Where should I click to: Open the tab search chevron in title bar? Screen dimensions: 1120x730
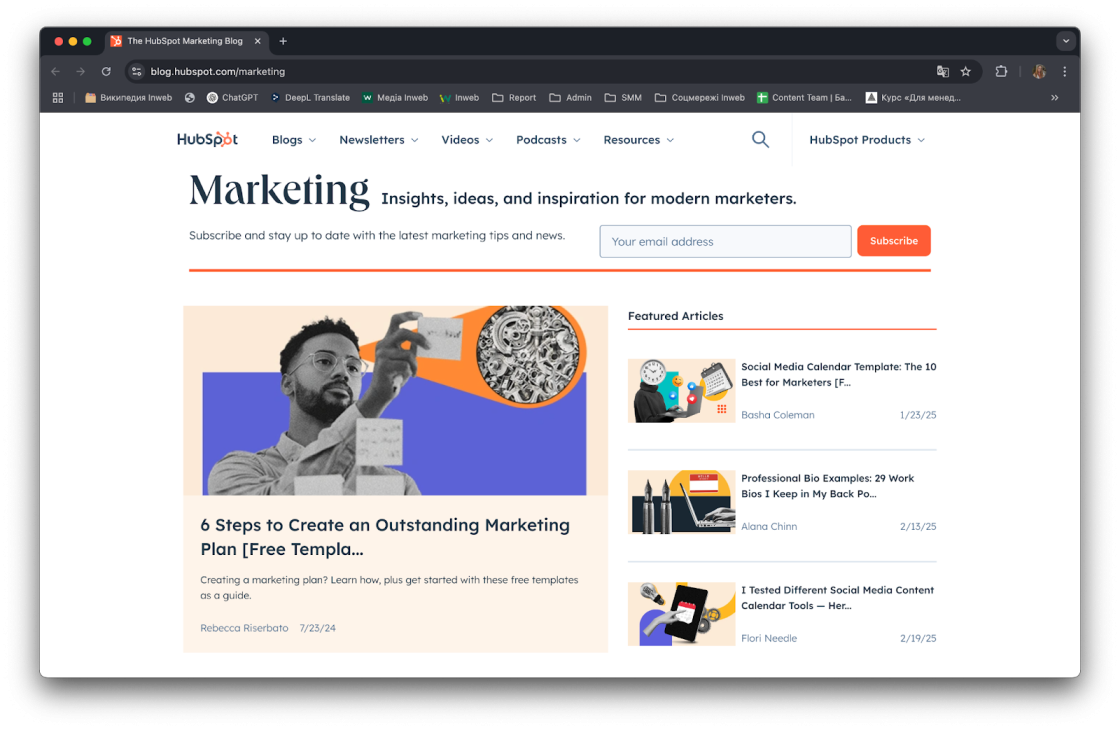coord(1066,41)
